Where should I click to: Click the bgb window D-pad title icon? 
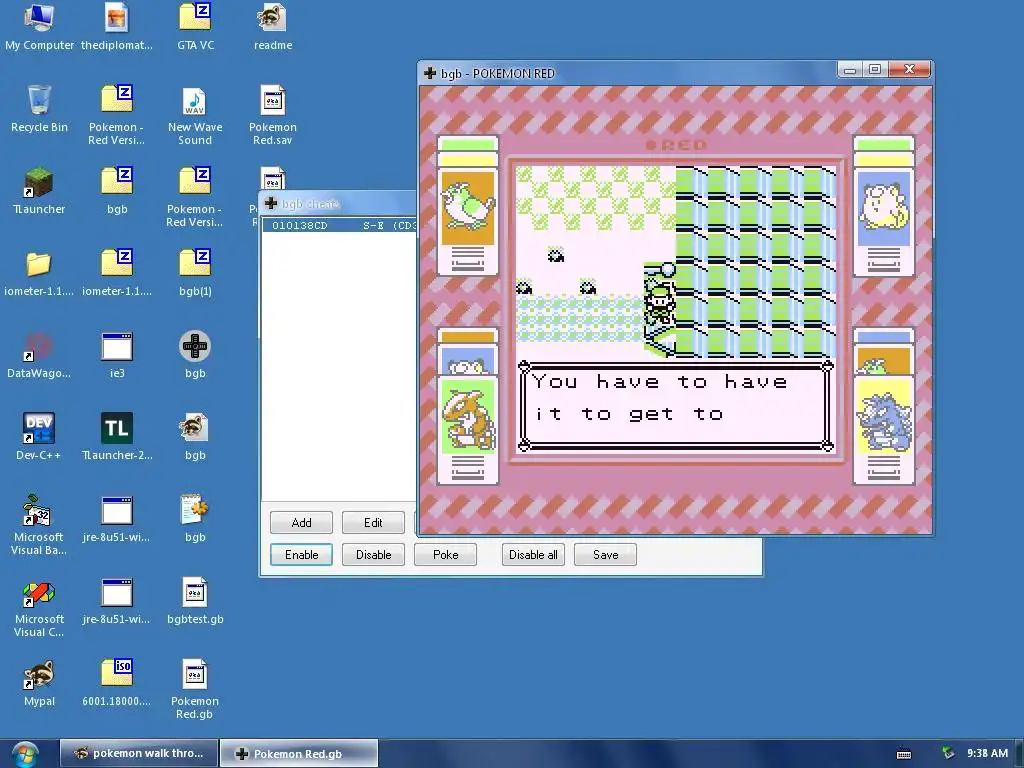point(430,73)
